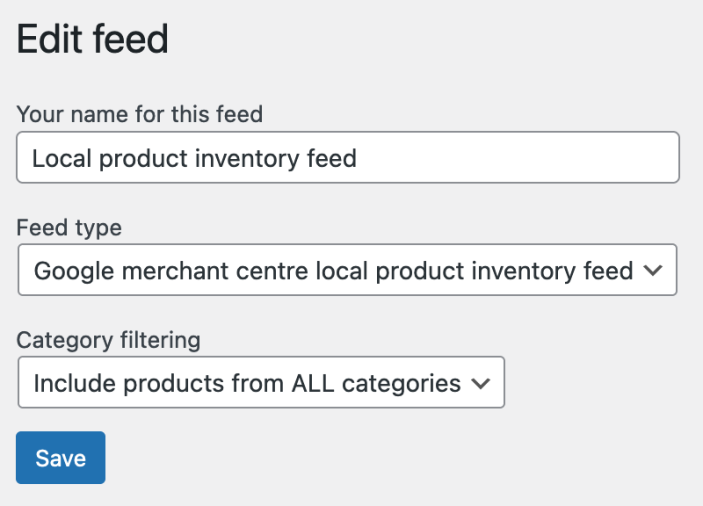Screen dimensions: 703x506
Task: Click the word "Local" in the name field
Action: coord(59,158)
